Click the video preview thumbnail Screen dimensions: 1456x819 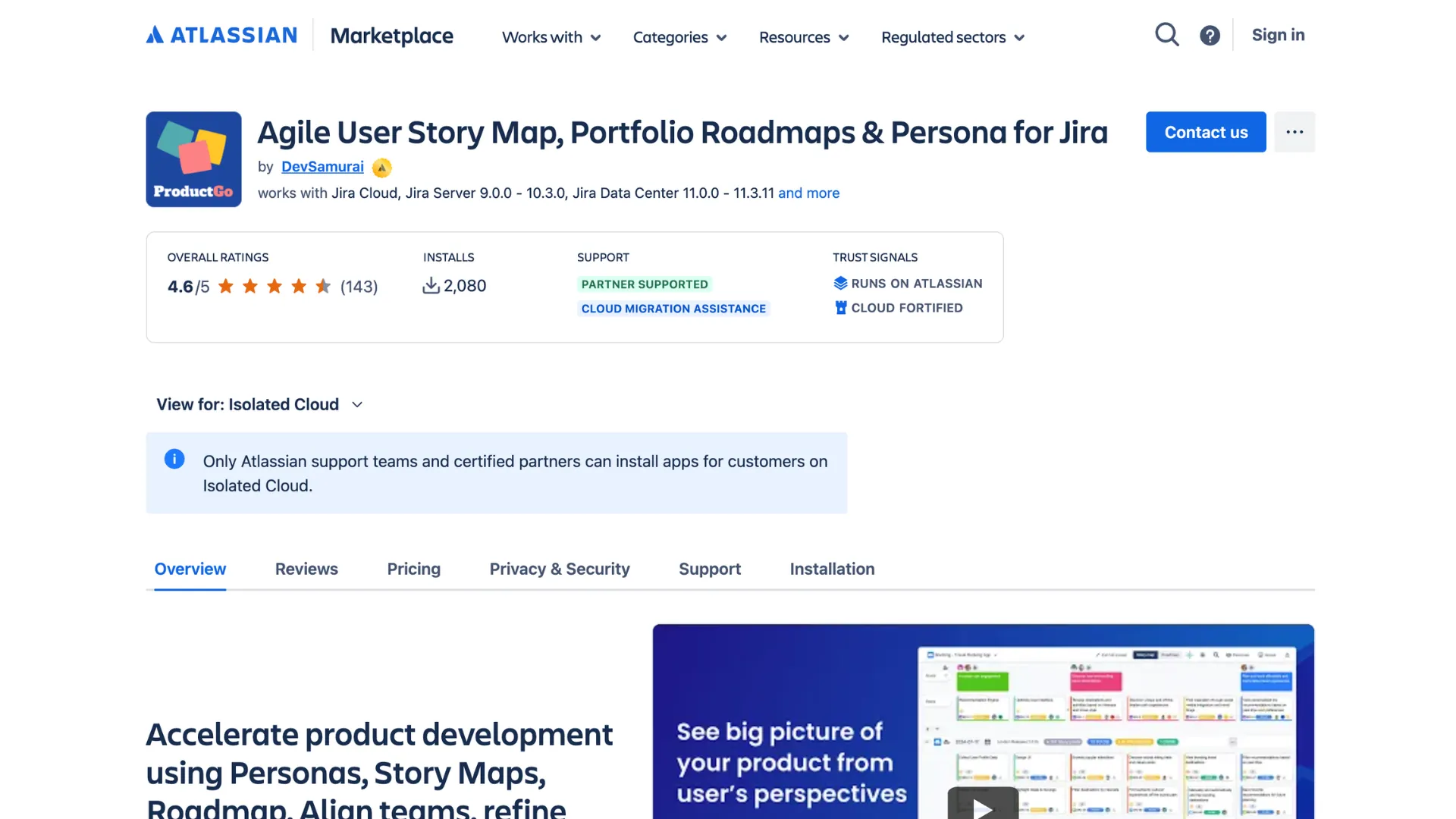pos(983,721)
